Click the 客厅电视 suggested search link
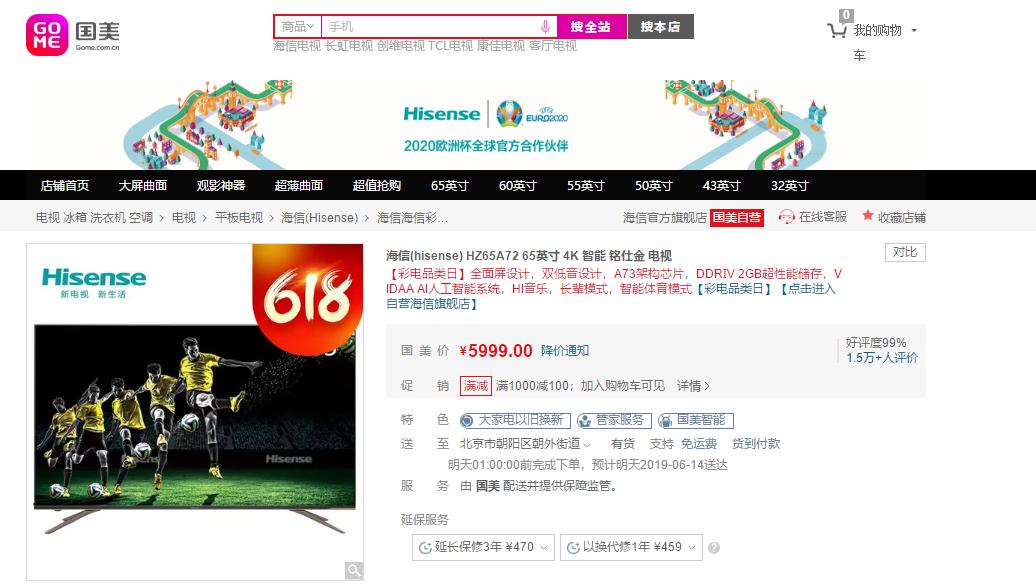The width and height of the screenshot is (1036, 588). point(553,46)
